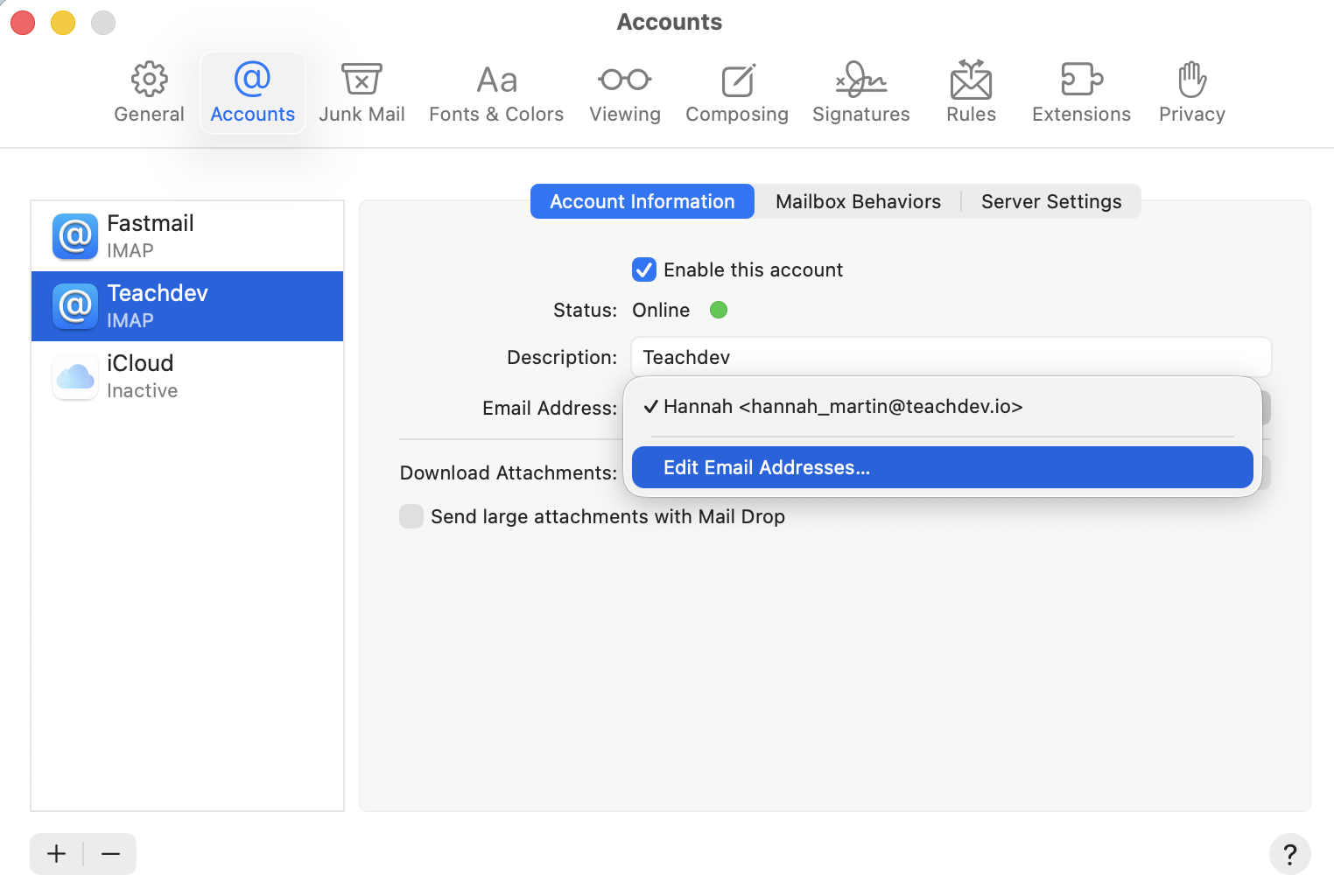This screenshot has height=896, width=1334.
Task: Switch to Mailbox Behaviors tab
Action: (x=858, y=201)
